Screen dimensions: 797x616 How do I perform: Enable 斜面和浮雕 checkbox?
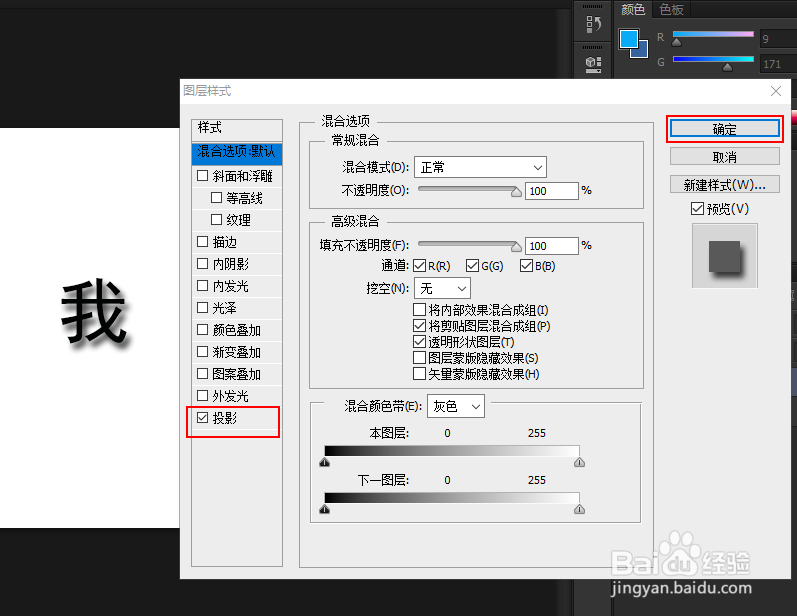202,175
